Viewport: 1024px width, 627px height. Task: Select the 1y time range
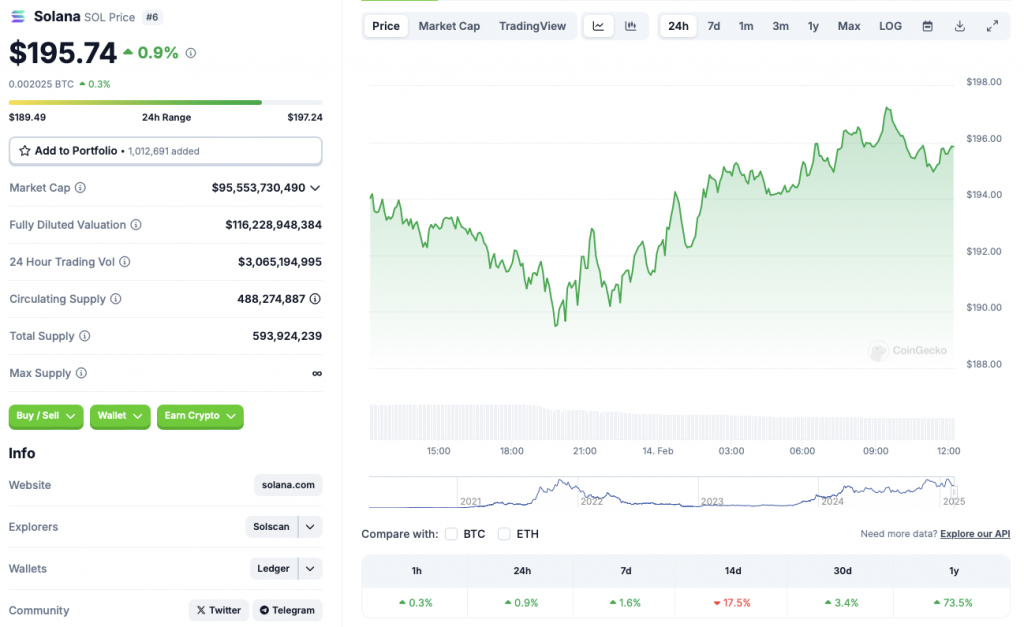pyautogui.click(x=813, y=26)
